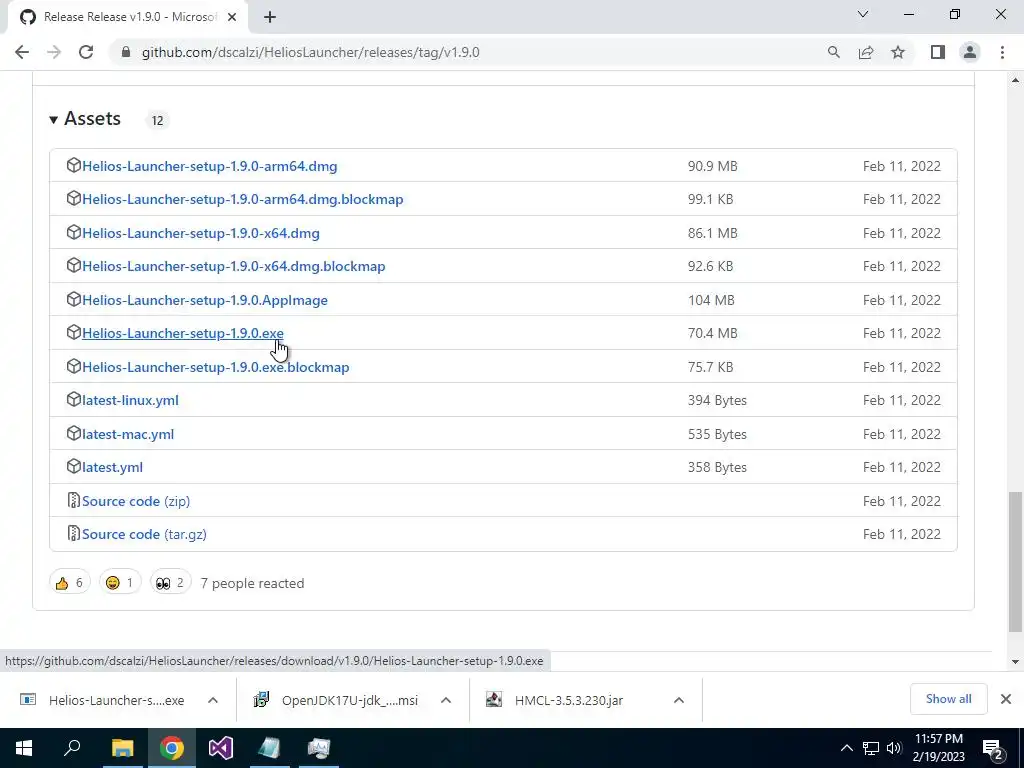This screenshot has height=768, width=1024.
Task: Download Helios-Launcher-setup-1.9.0-arm64.dmg
Action: (x=210, y=166)
